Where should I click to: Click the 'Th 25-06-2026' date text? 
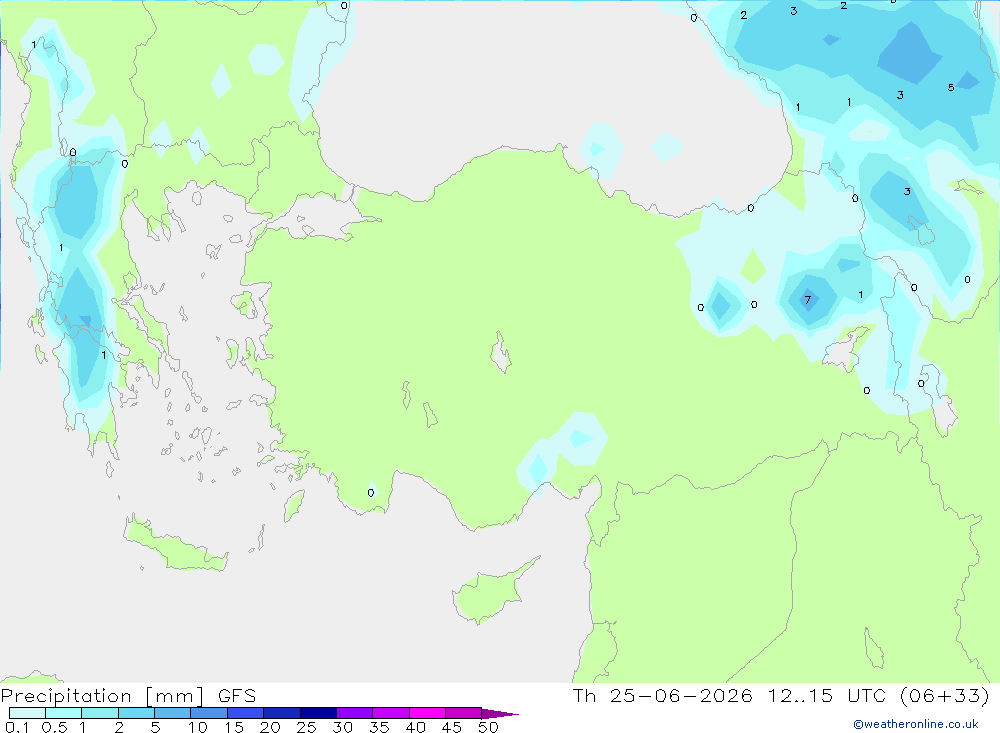coord(663,695)
